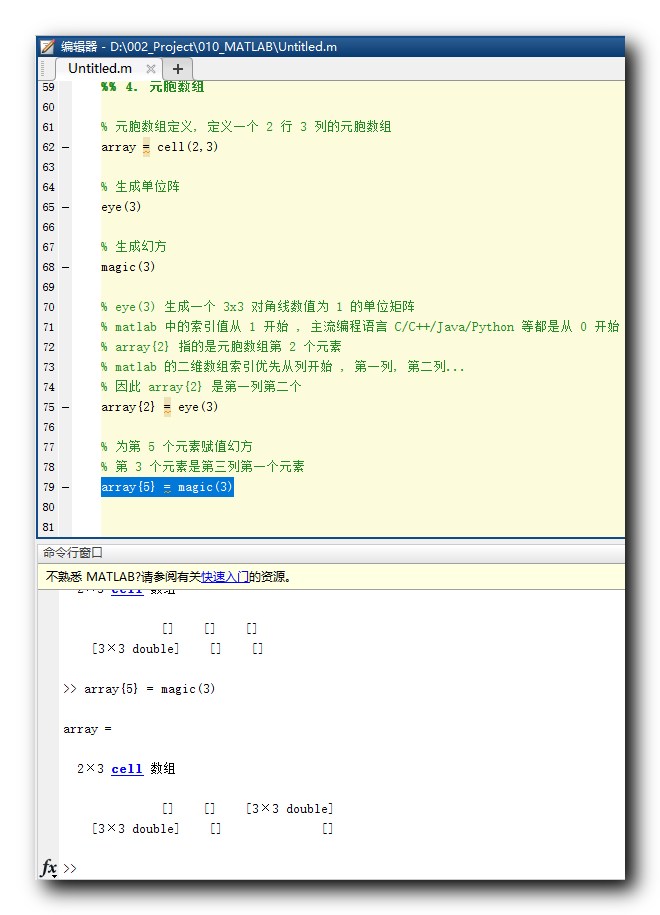Click the code 'array{2} = eye(3)' on line 75
This screenshot has height=915, width=660.
(159, 407)
